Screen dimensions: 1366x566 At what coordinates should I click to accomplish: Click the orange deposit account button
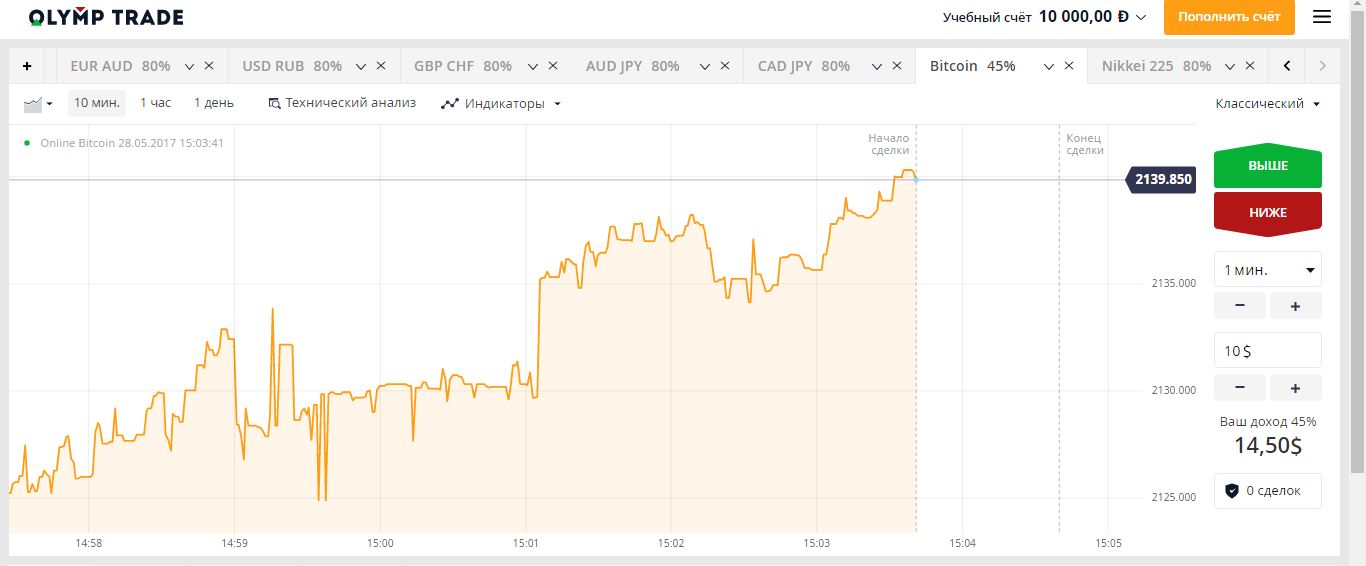[1229, 17]
